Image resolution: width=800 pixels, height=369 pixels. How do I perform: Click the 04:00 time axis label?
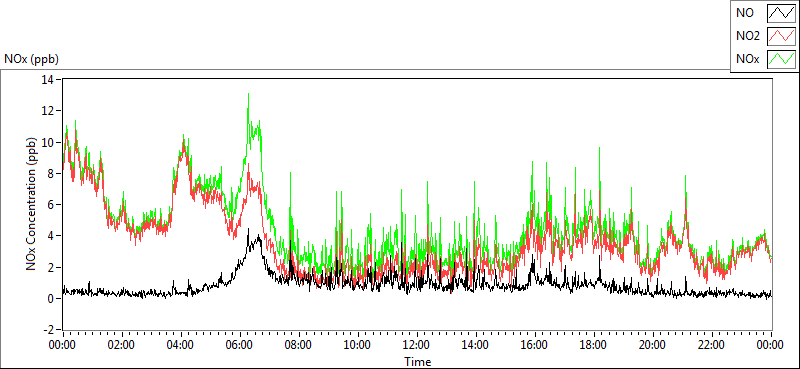pos(181,345)
